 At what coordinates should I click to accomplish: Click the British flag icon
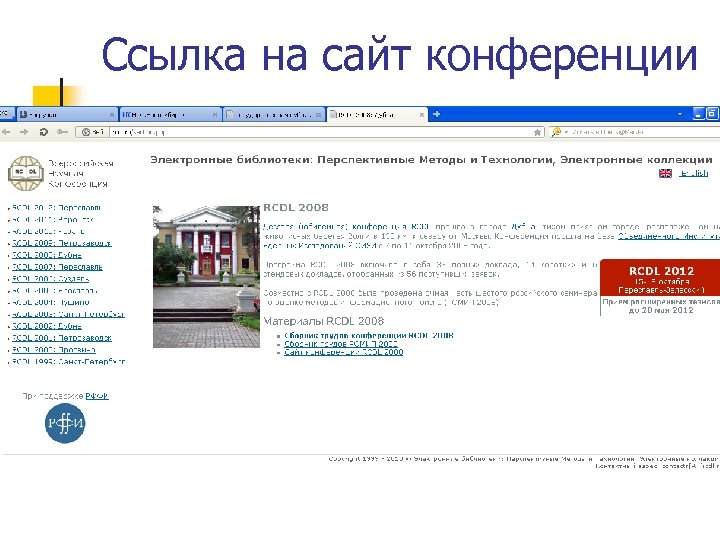pyautogui.click(x=665, y=174)
